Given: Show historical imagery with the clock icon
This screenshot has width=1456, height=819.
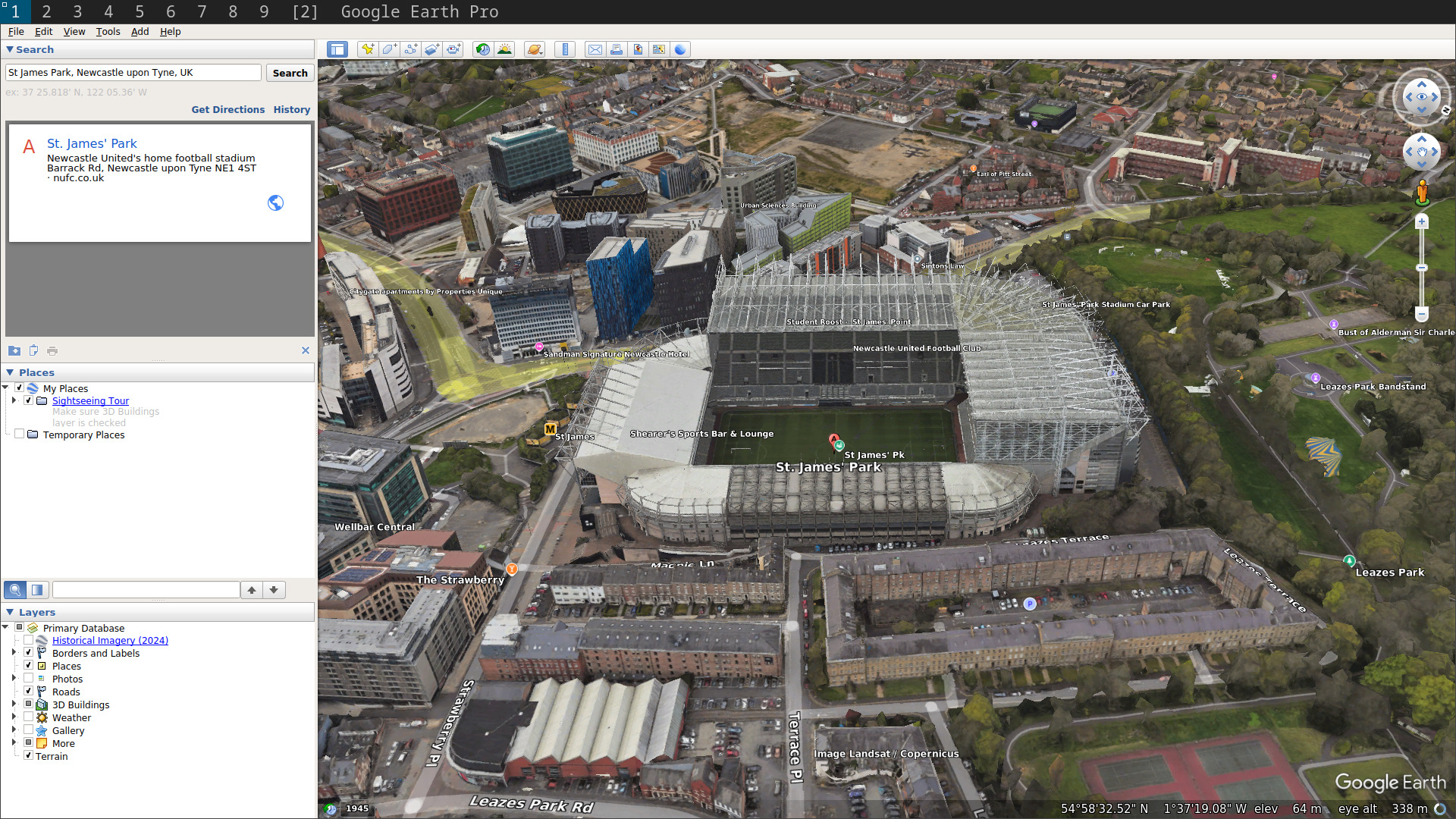Looking at the screenshot, I should point(483,49).
